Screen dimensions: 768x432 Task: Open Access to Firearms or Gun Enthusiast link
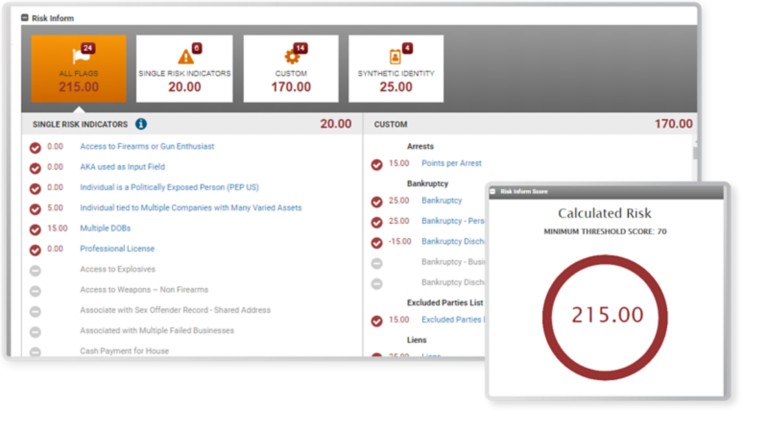pos(147,146)
